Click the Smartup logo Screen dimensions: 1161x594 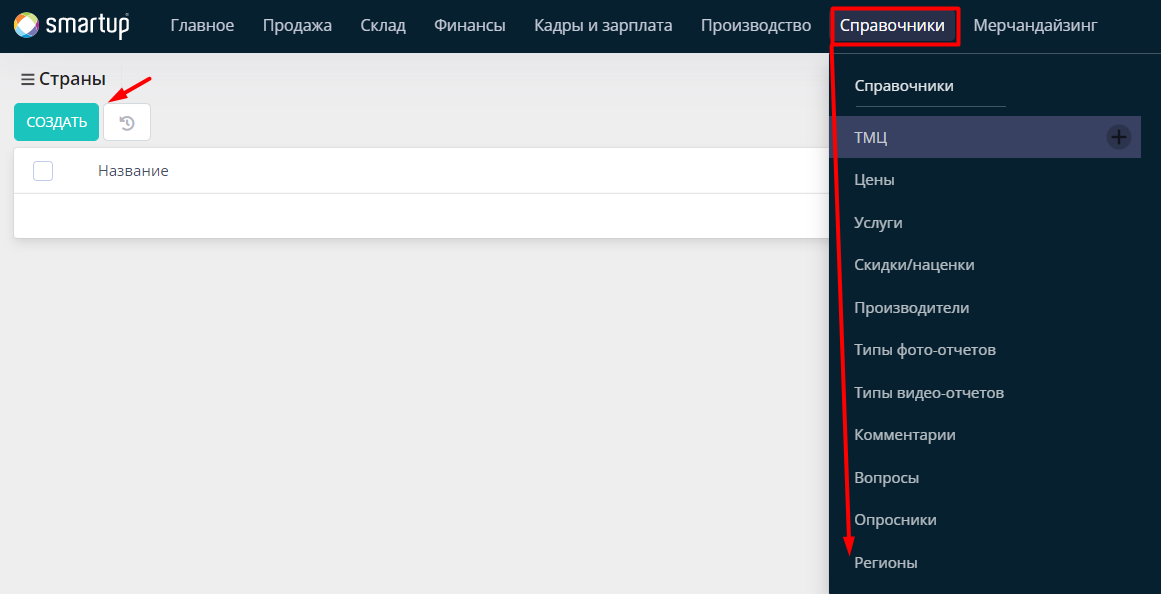coord(72,26)
